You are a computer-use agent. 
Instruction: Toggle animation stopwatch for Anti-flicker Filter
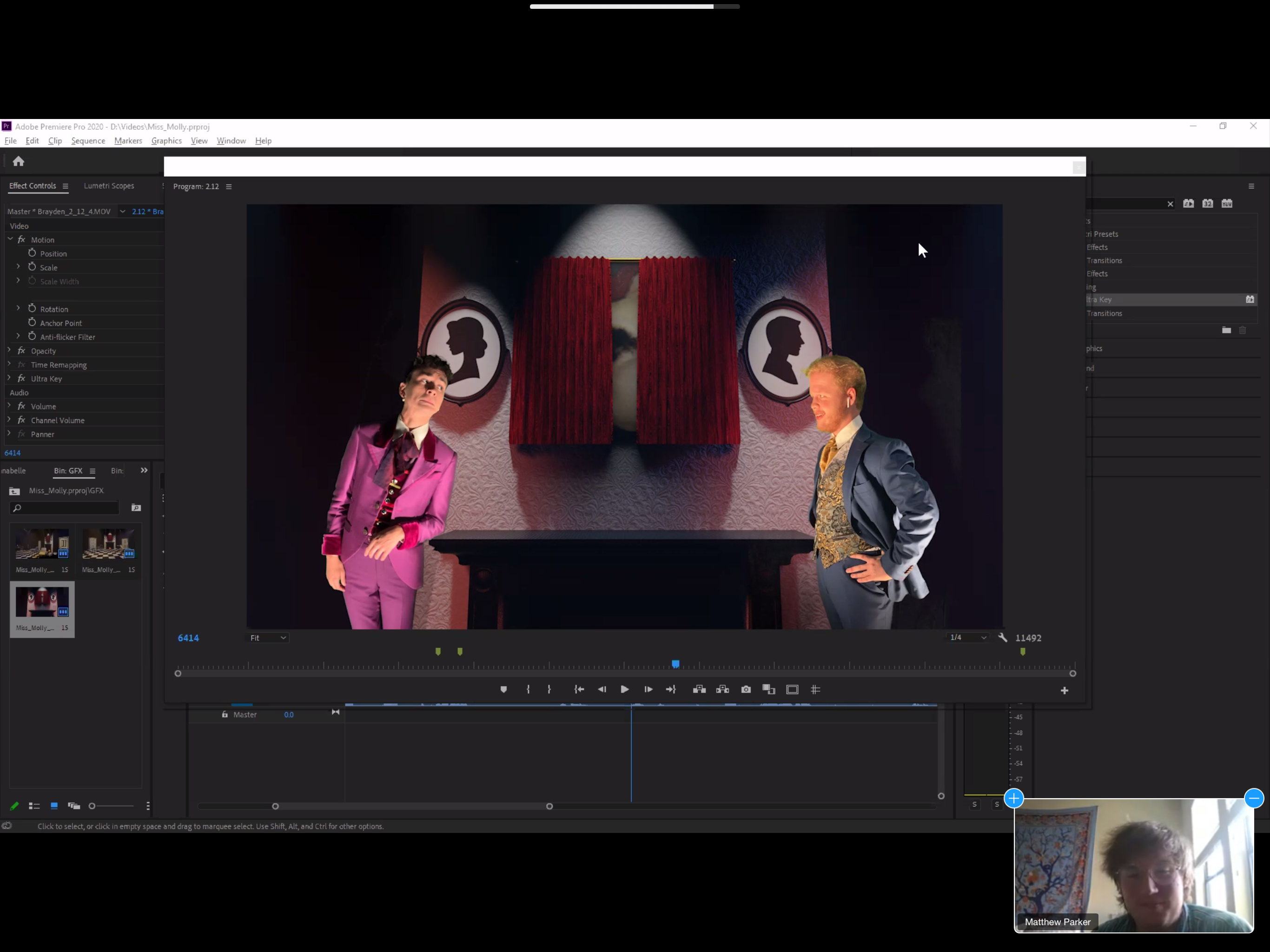pyautogui.click(x=32, y=337)
